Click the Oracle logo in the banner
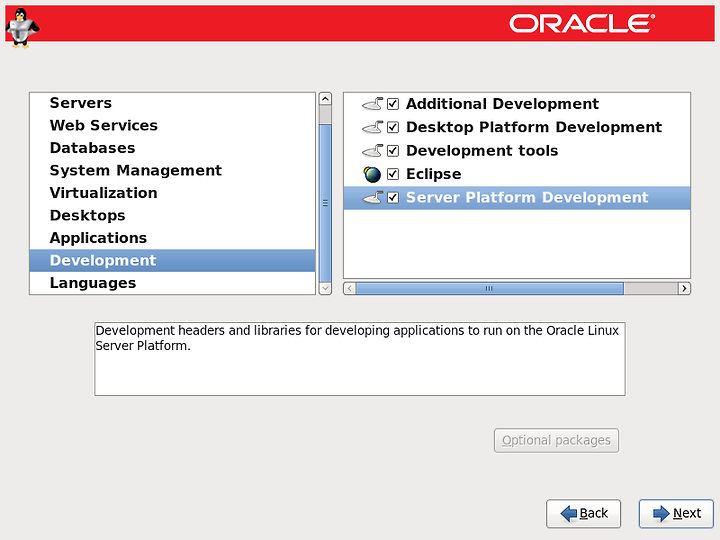 pos(582,23)
